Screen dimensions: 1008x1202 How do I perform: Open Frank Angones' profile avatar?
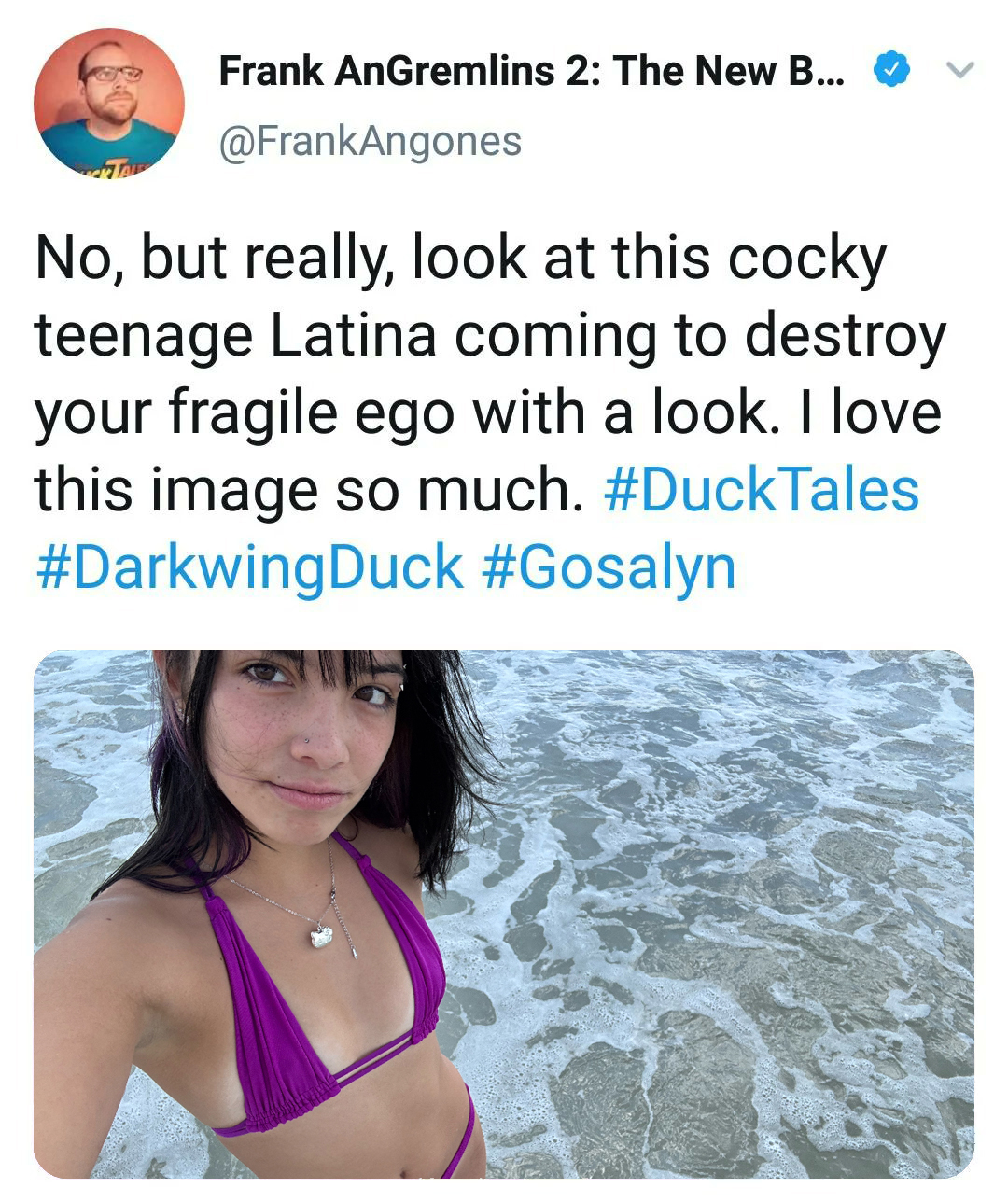click(109, 103)
